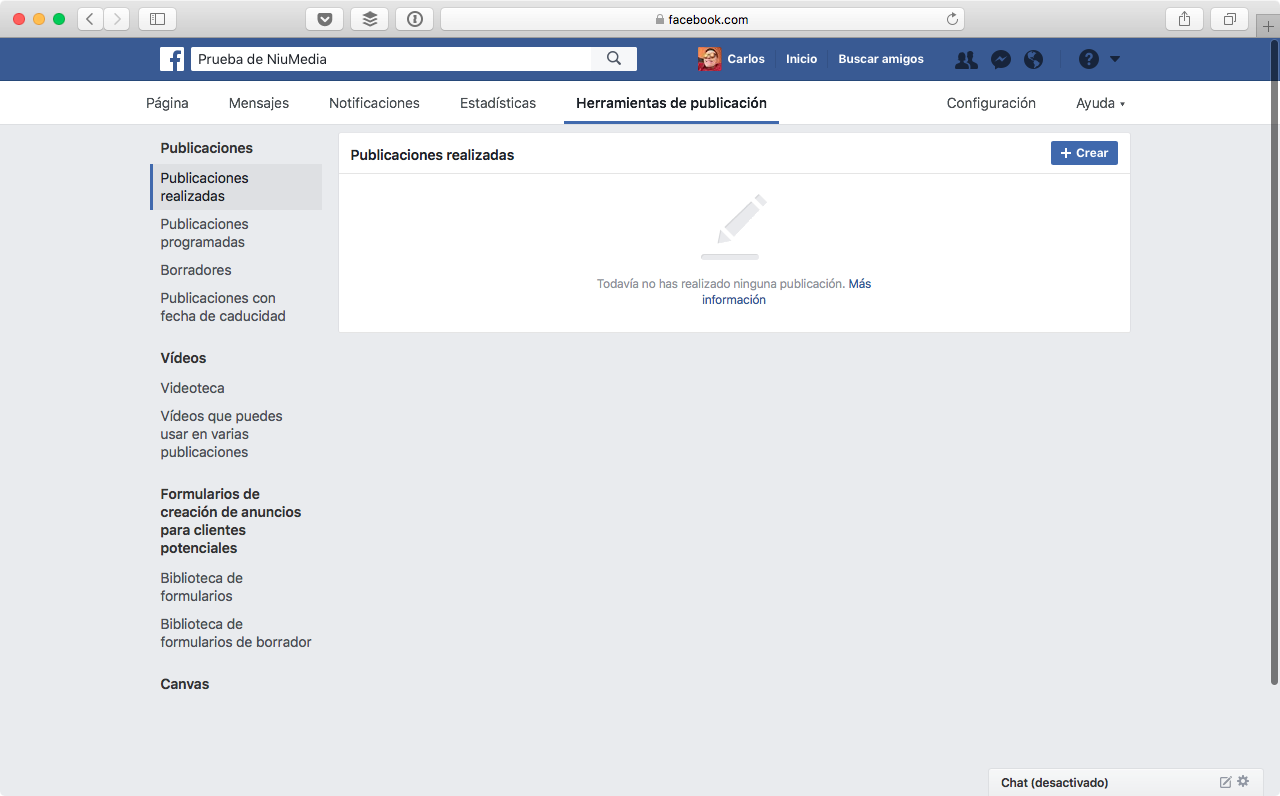1280x796 pixels.
Task: Switch to the Mensajes tab
Action: tap(259, 103)
